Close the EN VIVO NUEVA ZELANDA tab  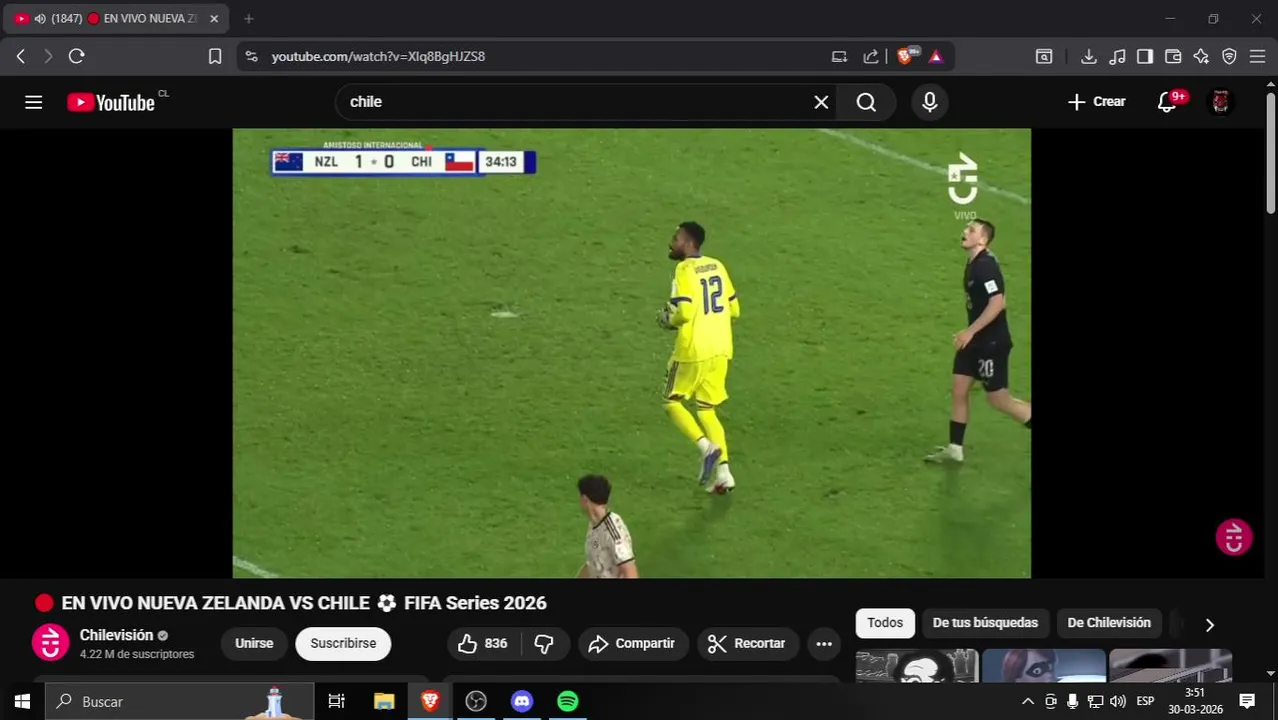click(x=213, y=18)
